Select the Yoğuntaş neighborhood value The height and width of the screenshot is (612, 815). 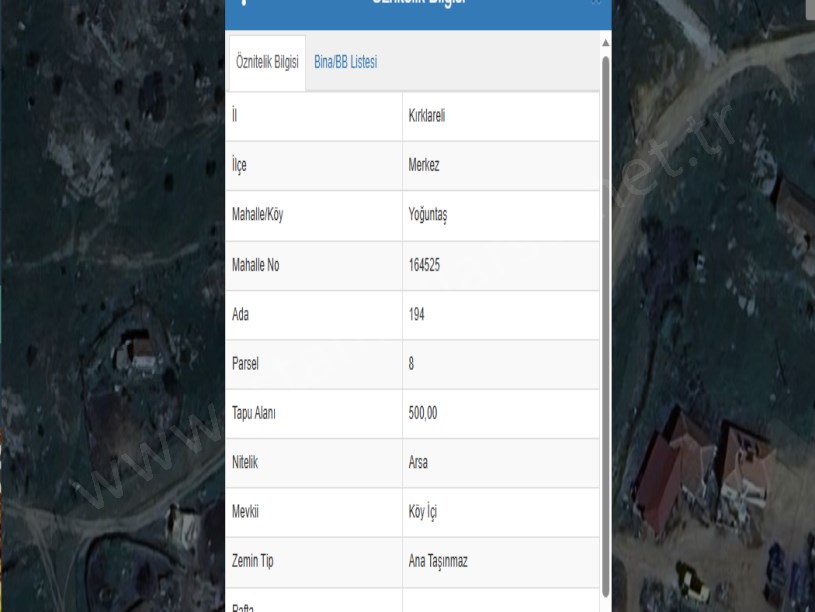429,215
